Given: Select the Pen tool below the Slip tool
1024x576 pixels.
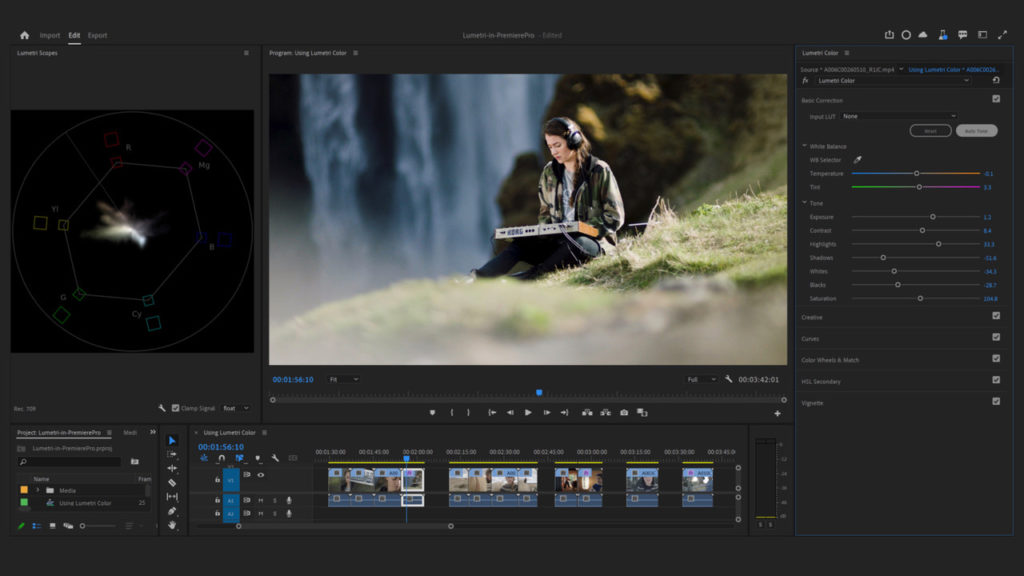Looking at the screenshot, I should [x=171, y=509].
